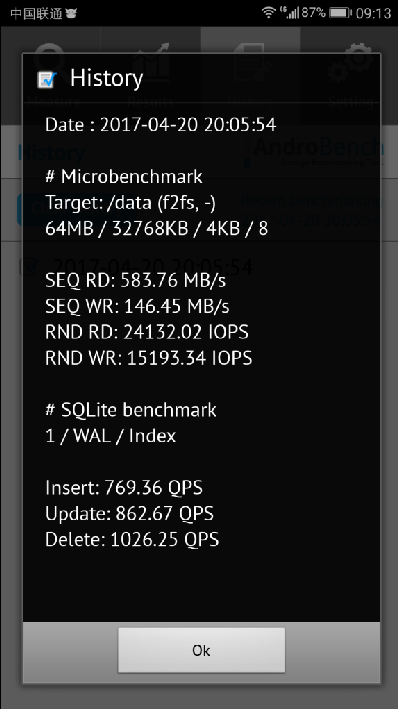Image resolution: width=398 pixels, height=709 pixels.
Task: Tap the History dialog title text
Action: pyautogui.click(x=107, y=79)
